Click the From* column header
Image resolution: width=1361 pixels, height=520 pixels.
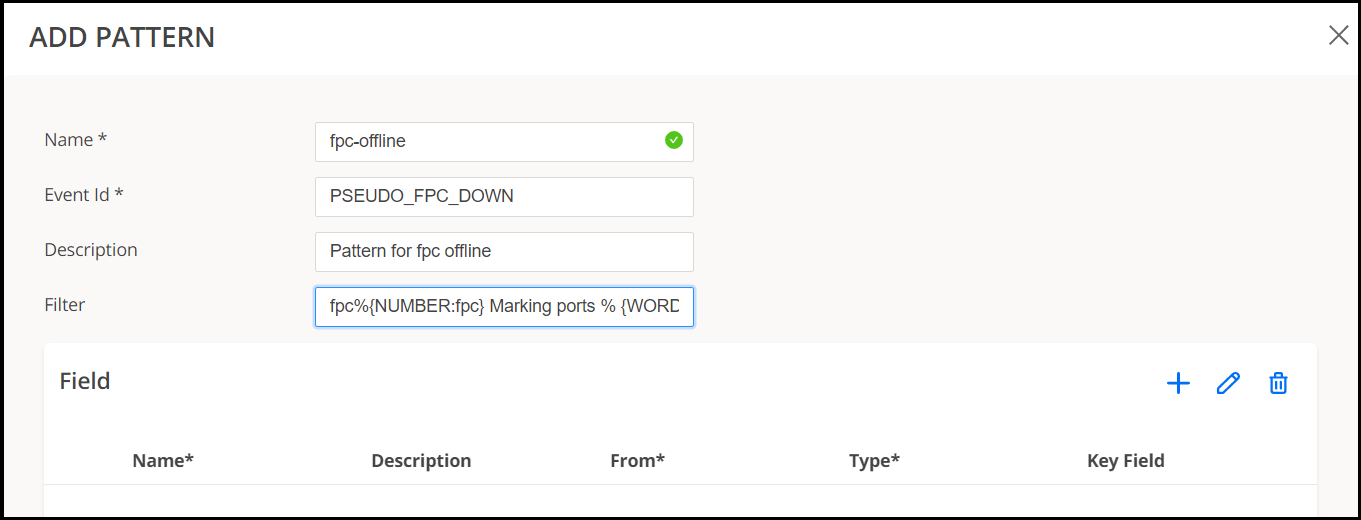pos(637,461)
